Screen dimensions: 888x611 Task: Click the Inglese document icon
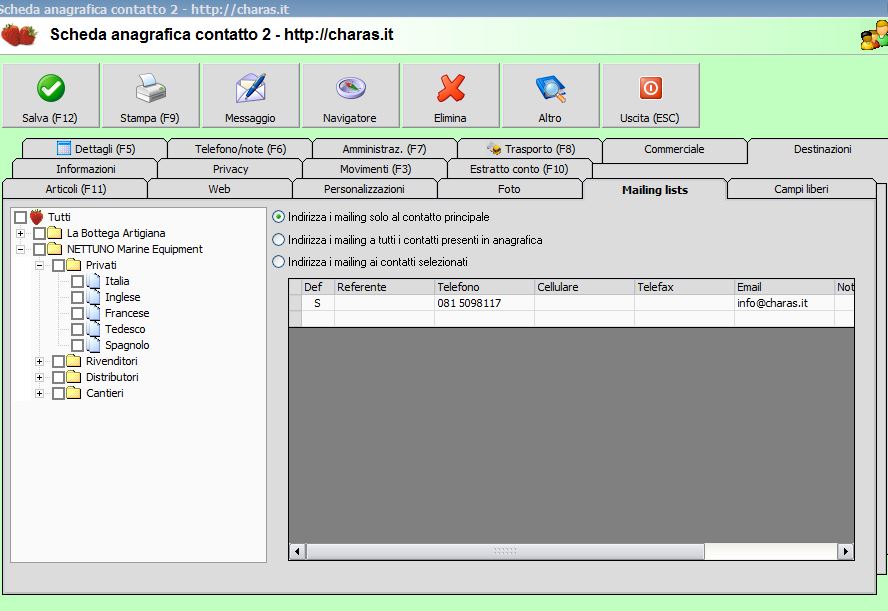[93, 297]
